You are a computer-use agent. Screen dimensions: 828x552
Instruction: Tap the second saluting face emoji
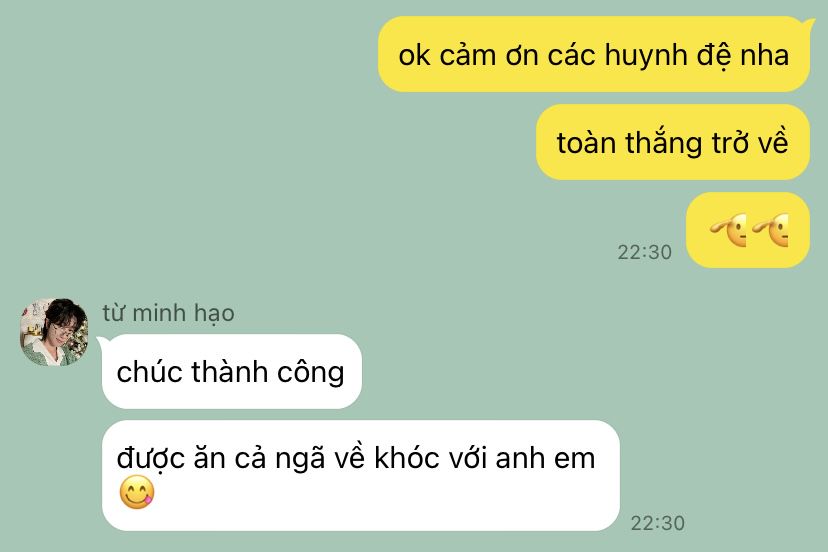[x=770, y=230]
